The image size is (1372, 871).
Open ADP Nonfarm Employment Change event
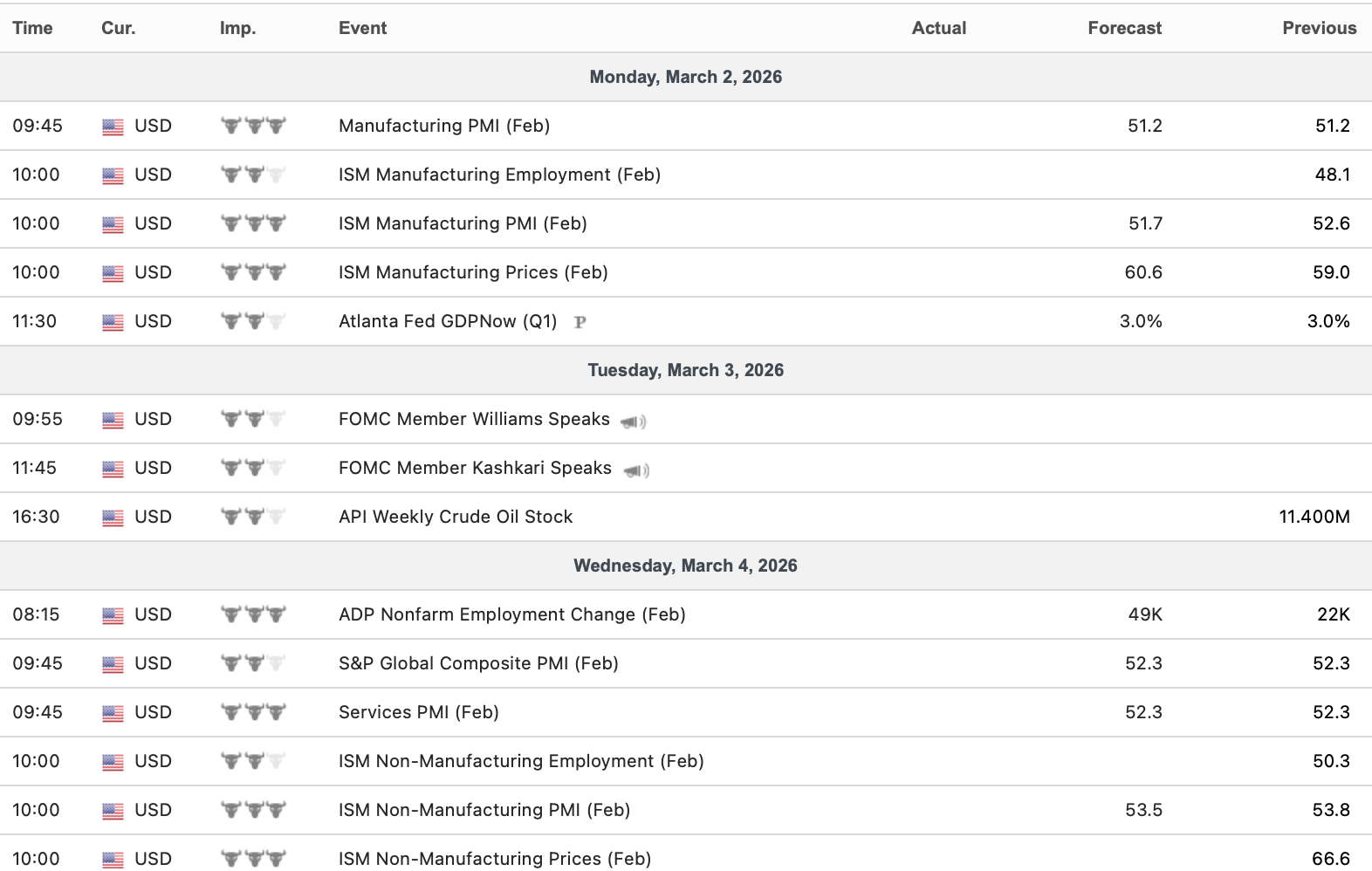click(511, 614)
